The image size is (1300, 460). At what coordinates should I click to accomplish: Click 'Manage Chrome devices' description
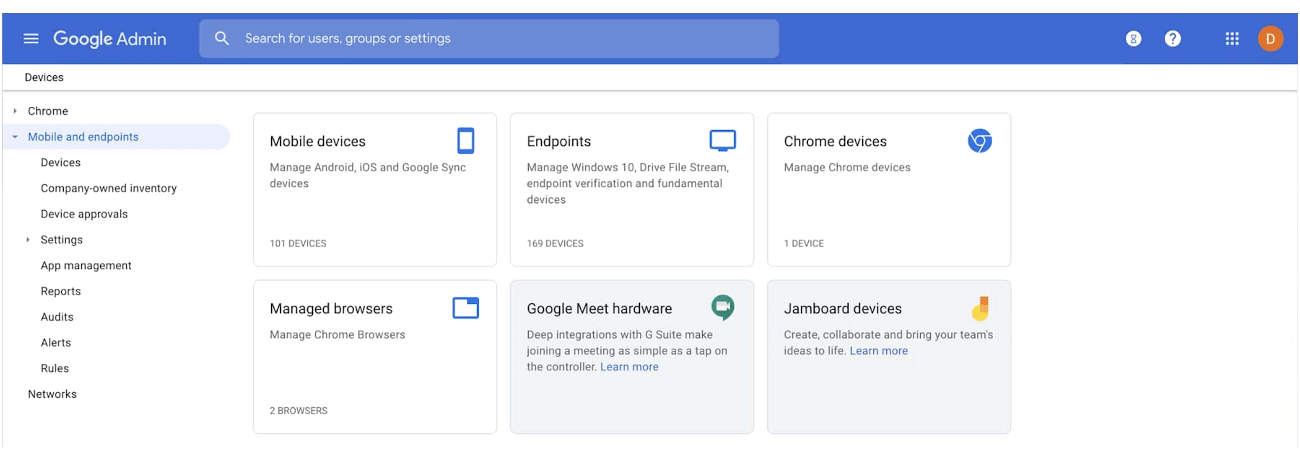click(x=847, y=168)
